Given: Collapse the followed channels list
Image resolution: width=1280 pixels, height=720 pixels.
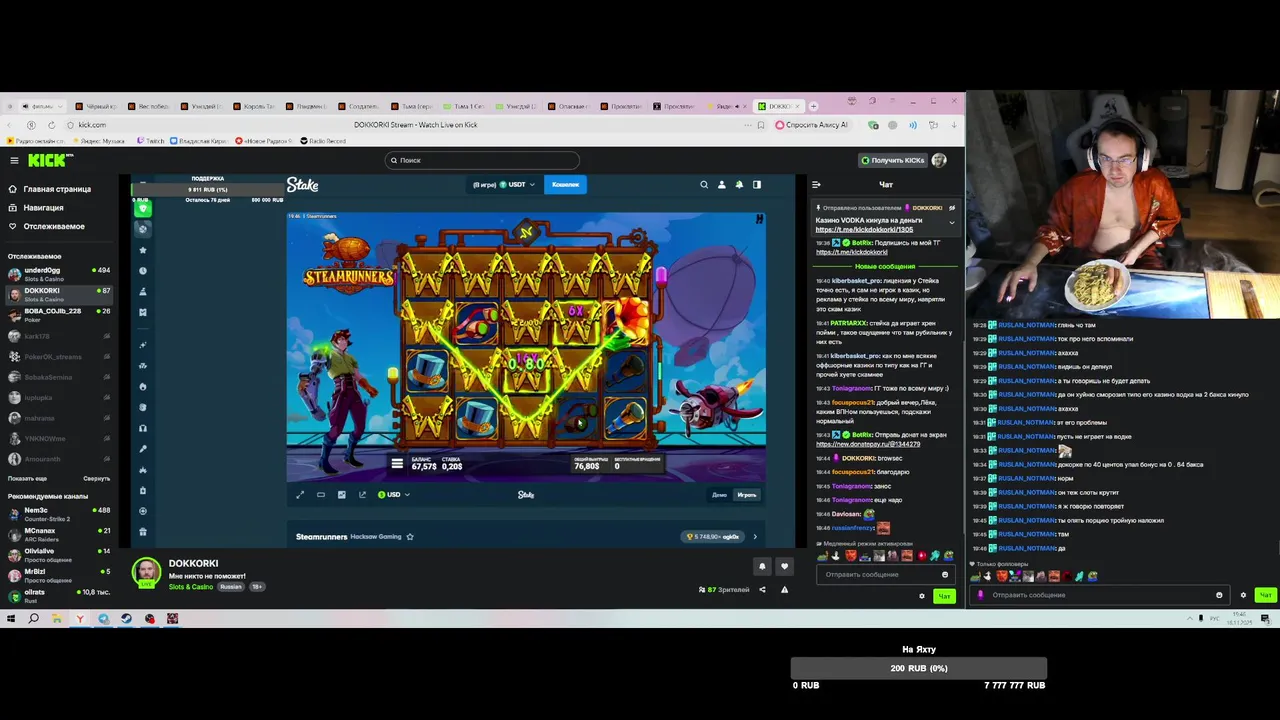Looking at the screenshot, I should point(97,478).
